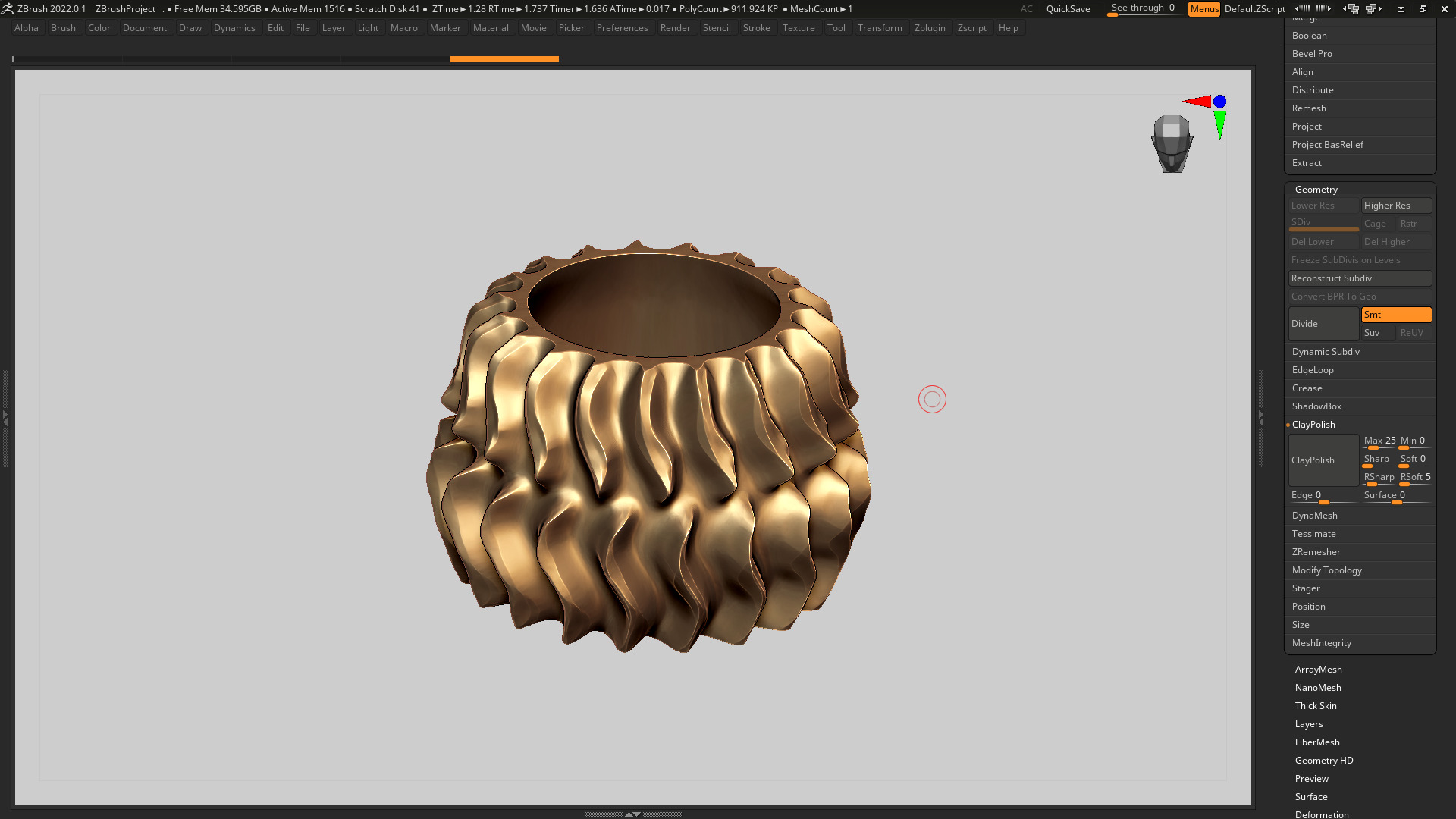This screenshot has height=819, width=1456.
Task: Open the Tool menu
Action: pos(836,28)
